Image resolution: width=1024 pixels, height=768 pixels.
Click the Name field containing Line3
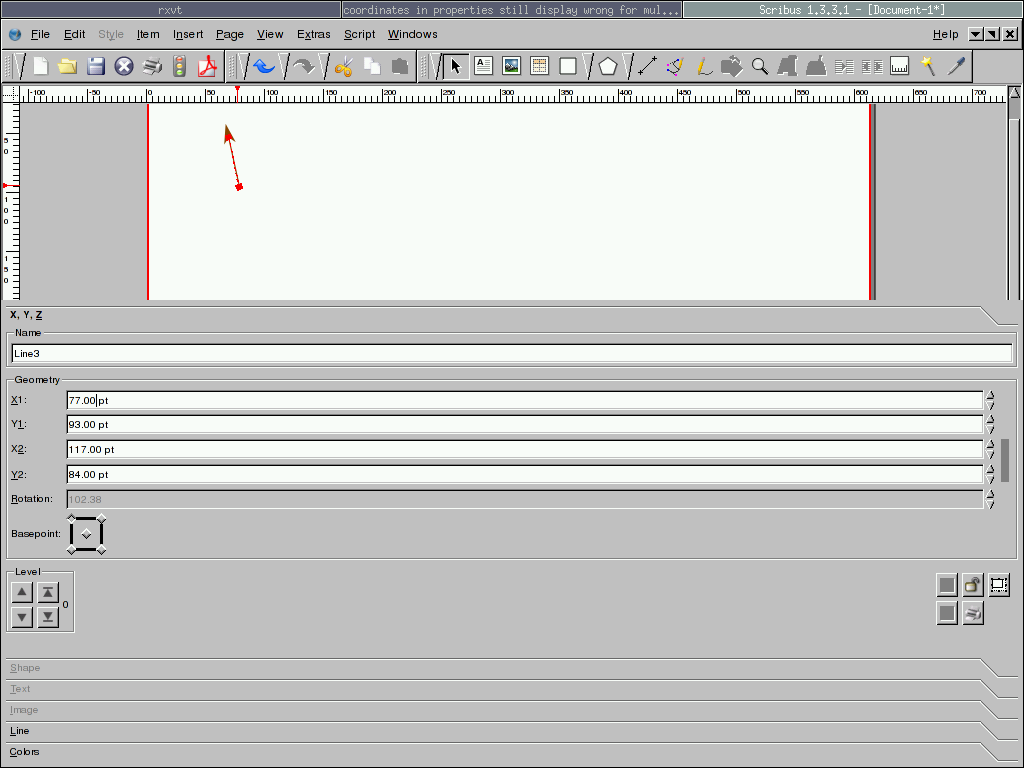pyautogui.click(x=511, y=353)
